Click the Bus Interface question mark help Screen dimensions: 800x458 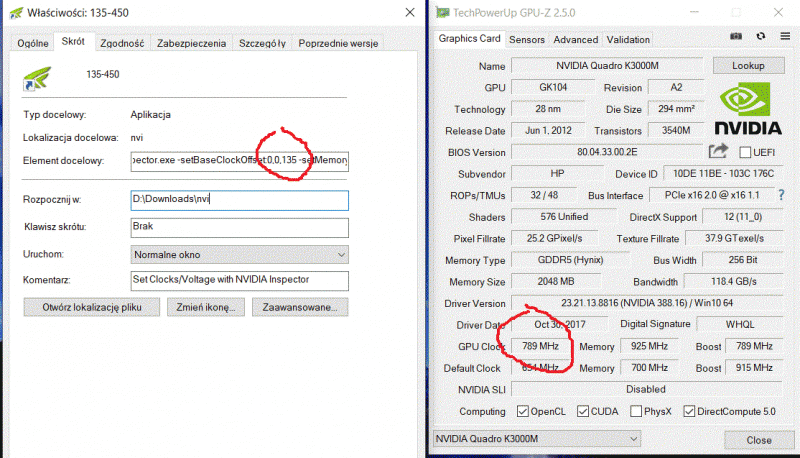781,195
